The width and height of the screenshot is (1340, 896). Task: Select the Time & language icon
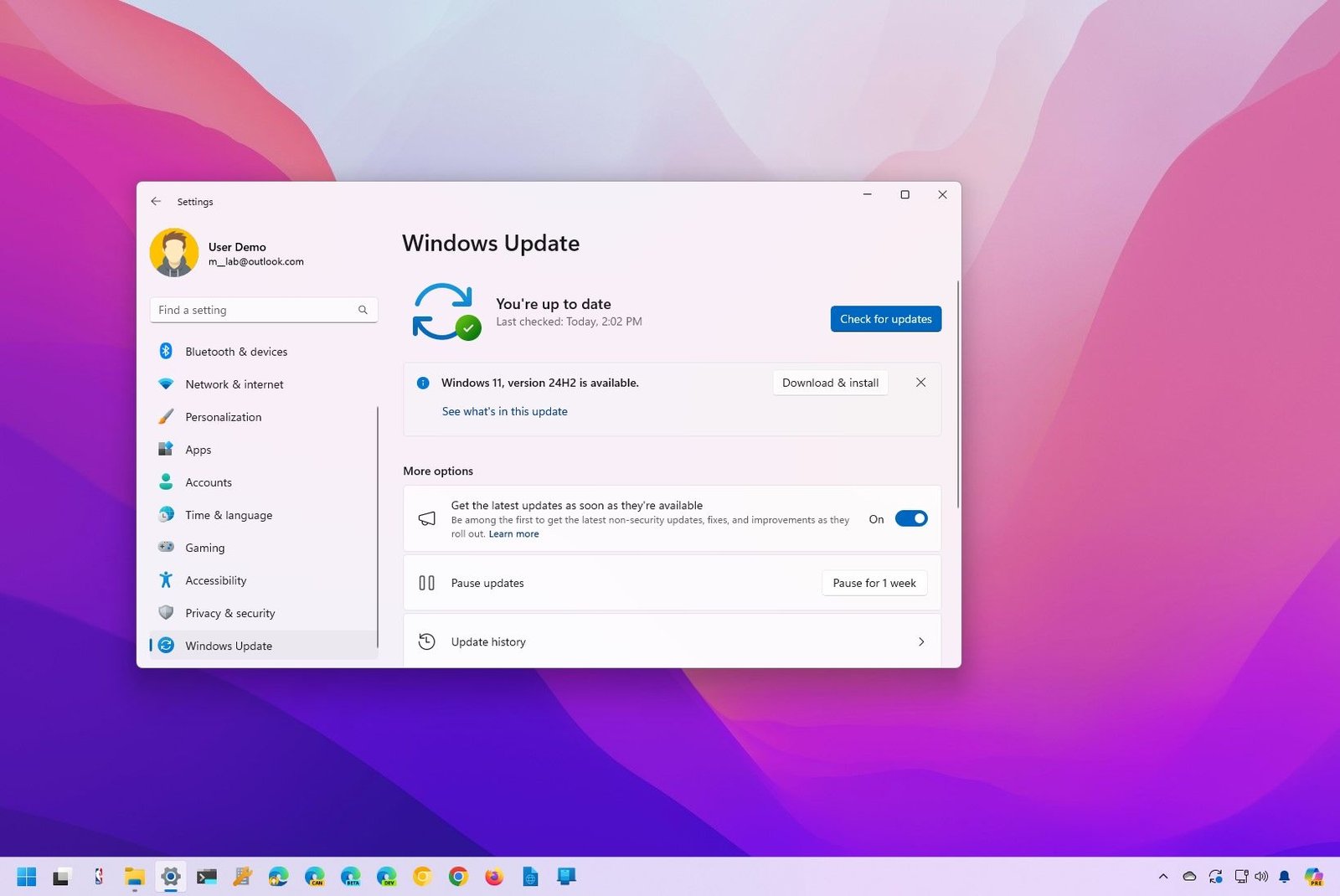[x=167, y=514]
